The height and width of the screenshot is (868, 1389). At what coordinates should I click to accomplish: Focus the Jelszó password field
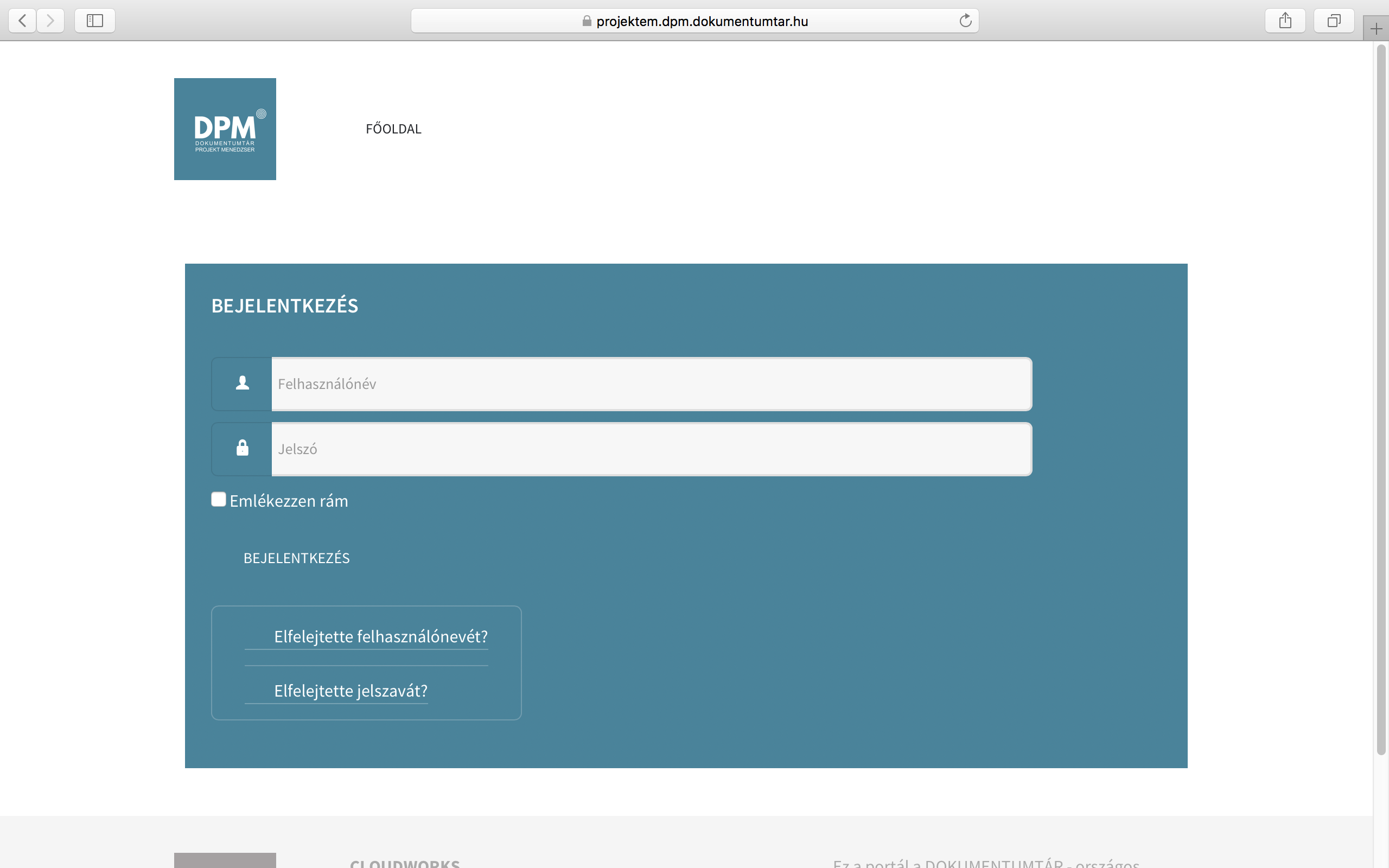[x=651, y=448]
